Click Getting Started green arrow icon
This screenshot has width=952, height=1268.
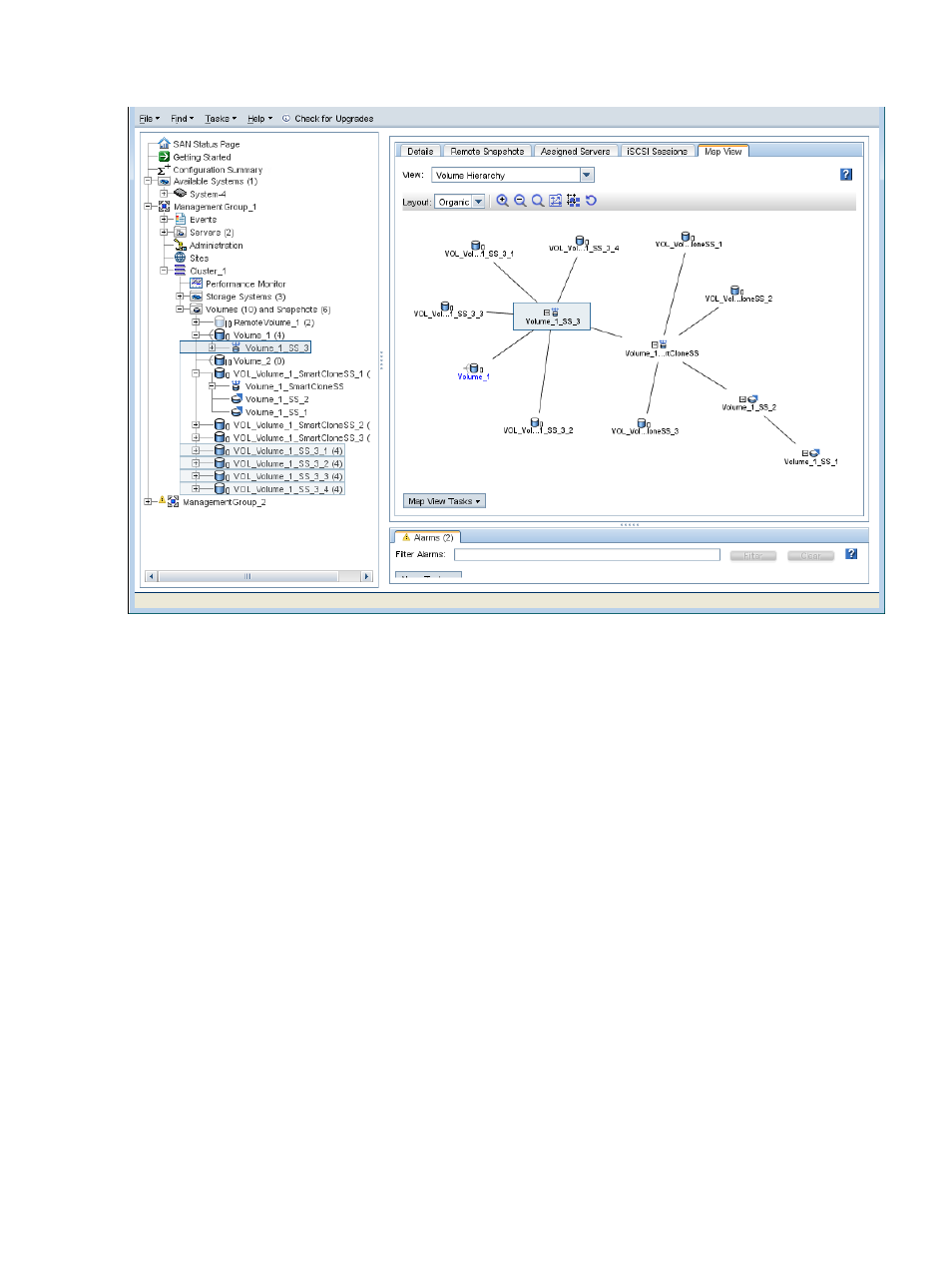click(x=165, y=157)
